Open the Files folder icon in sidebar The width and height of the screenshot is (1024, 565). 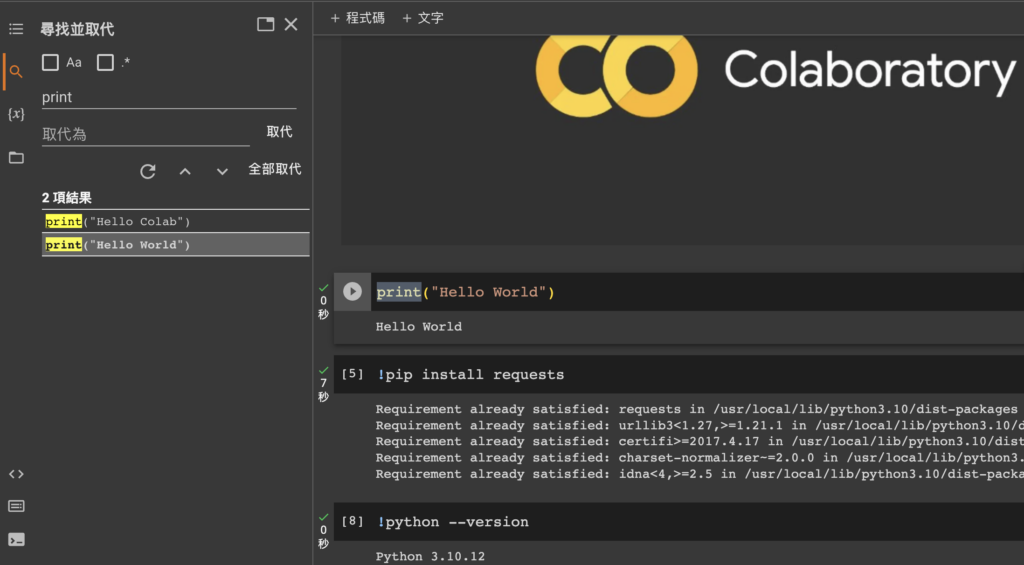(16, 157)
